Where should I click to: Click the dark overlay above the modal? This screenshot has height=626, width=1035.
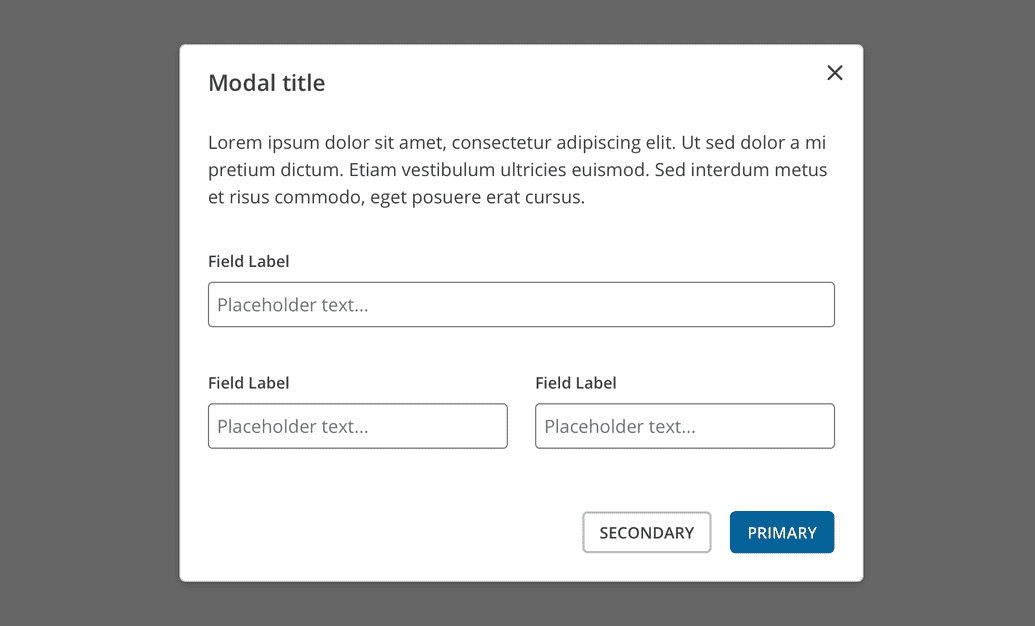coord(517,21)
